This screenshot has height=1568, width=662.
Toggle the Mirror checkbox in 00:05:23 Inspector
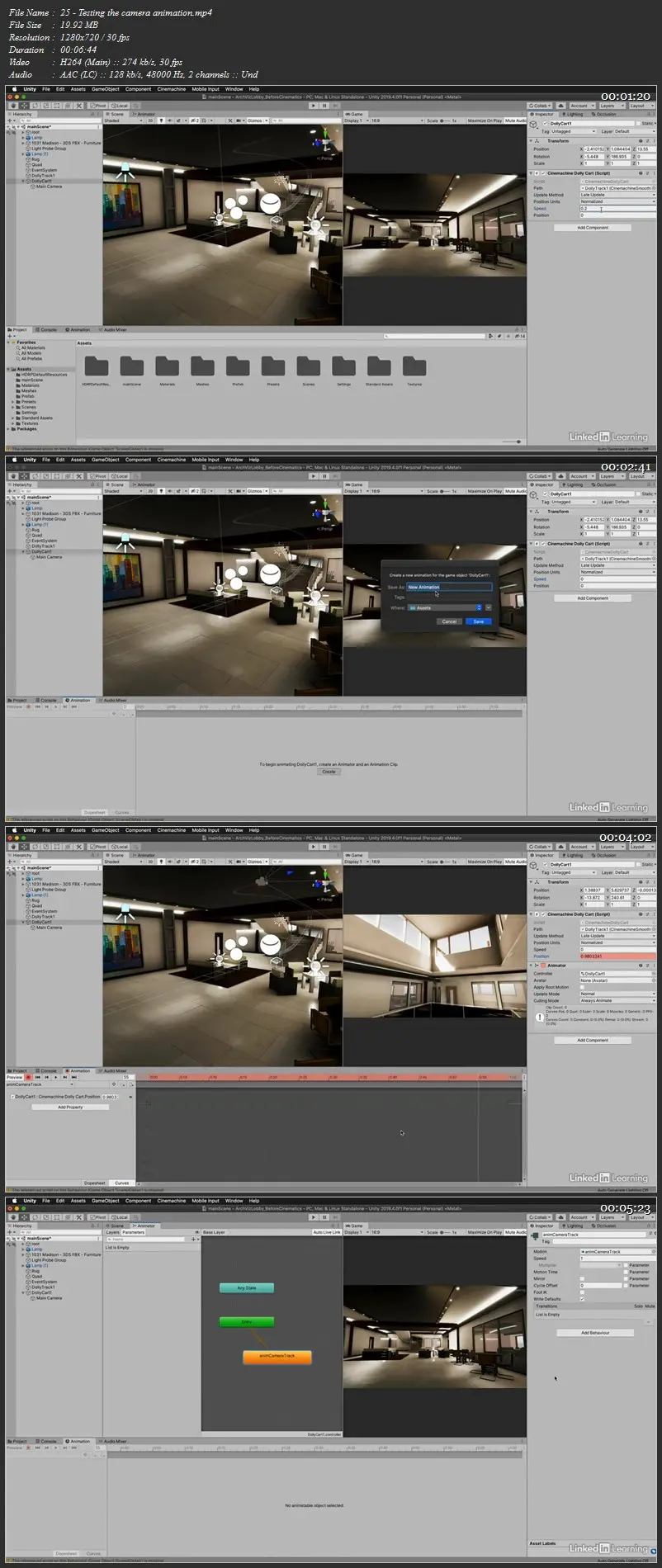(x=583, y=1278)
